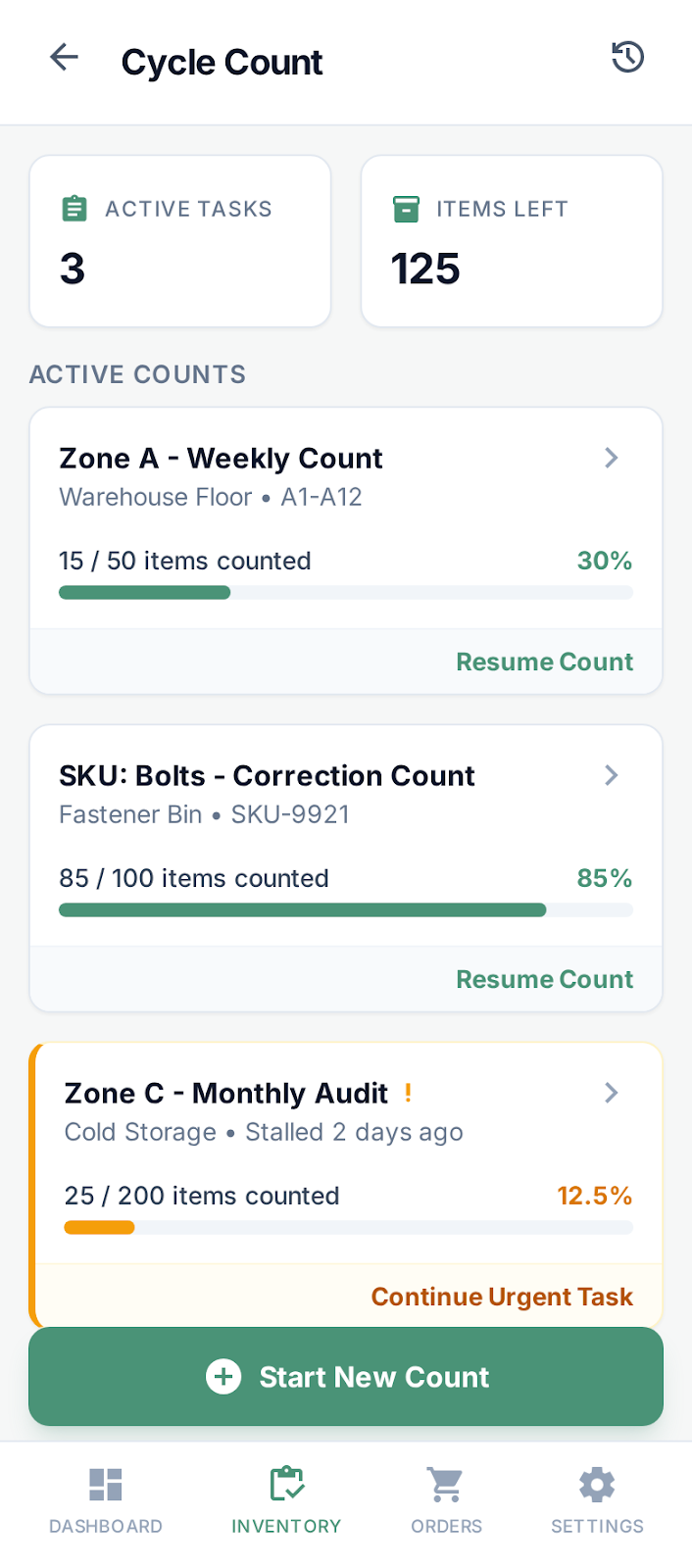
Task: Switch to the Dashboard tab
Action: [106, 1499]
